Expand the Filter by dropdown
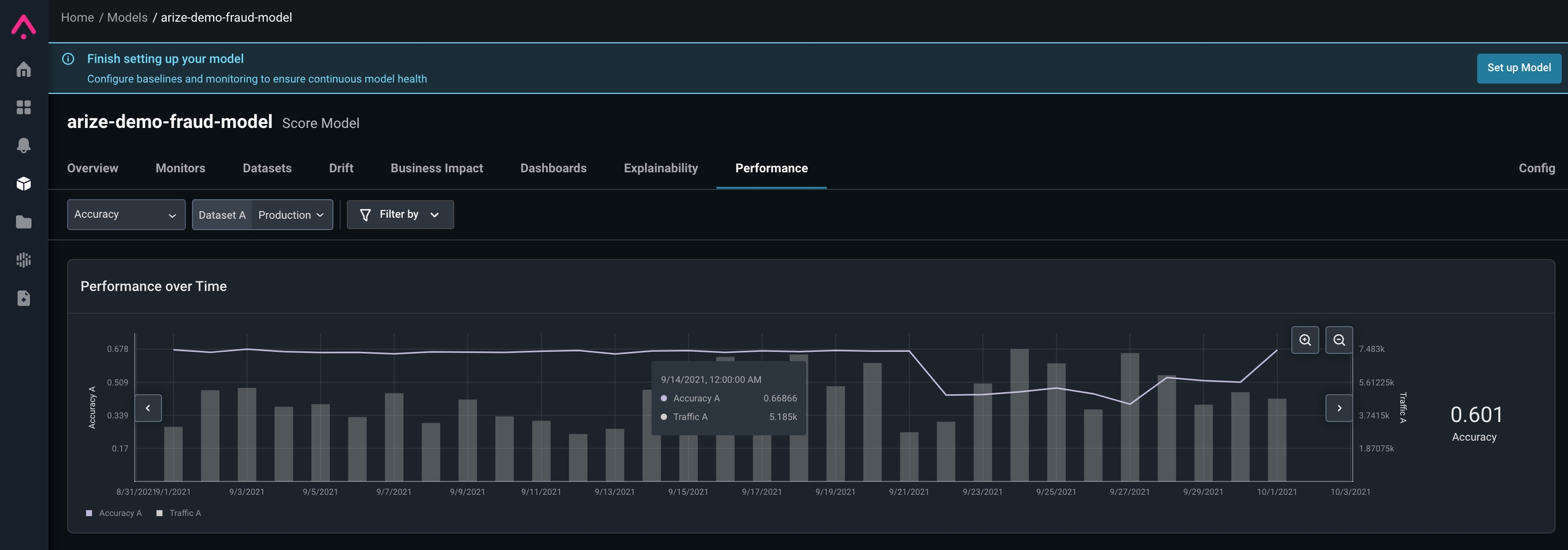This screenshot has height=550, width=1568. (400, 214)
